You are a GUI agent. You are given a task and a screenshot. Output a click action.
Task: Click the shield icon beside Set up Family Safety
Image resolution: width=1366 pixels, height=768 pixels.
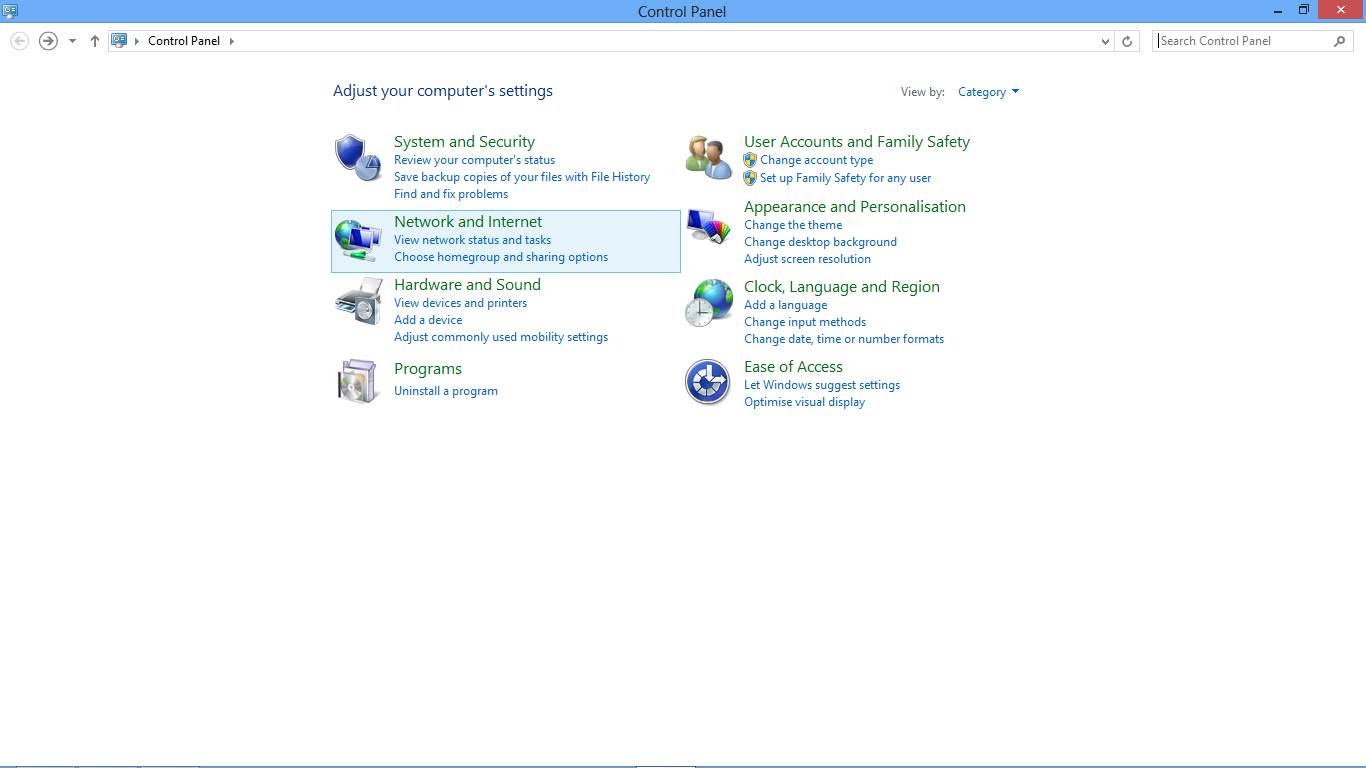tap(750, 178)
